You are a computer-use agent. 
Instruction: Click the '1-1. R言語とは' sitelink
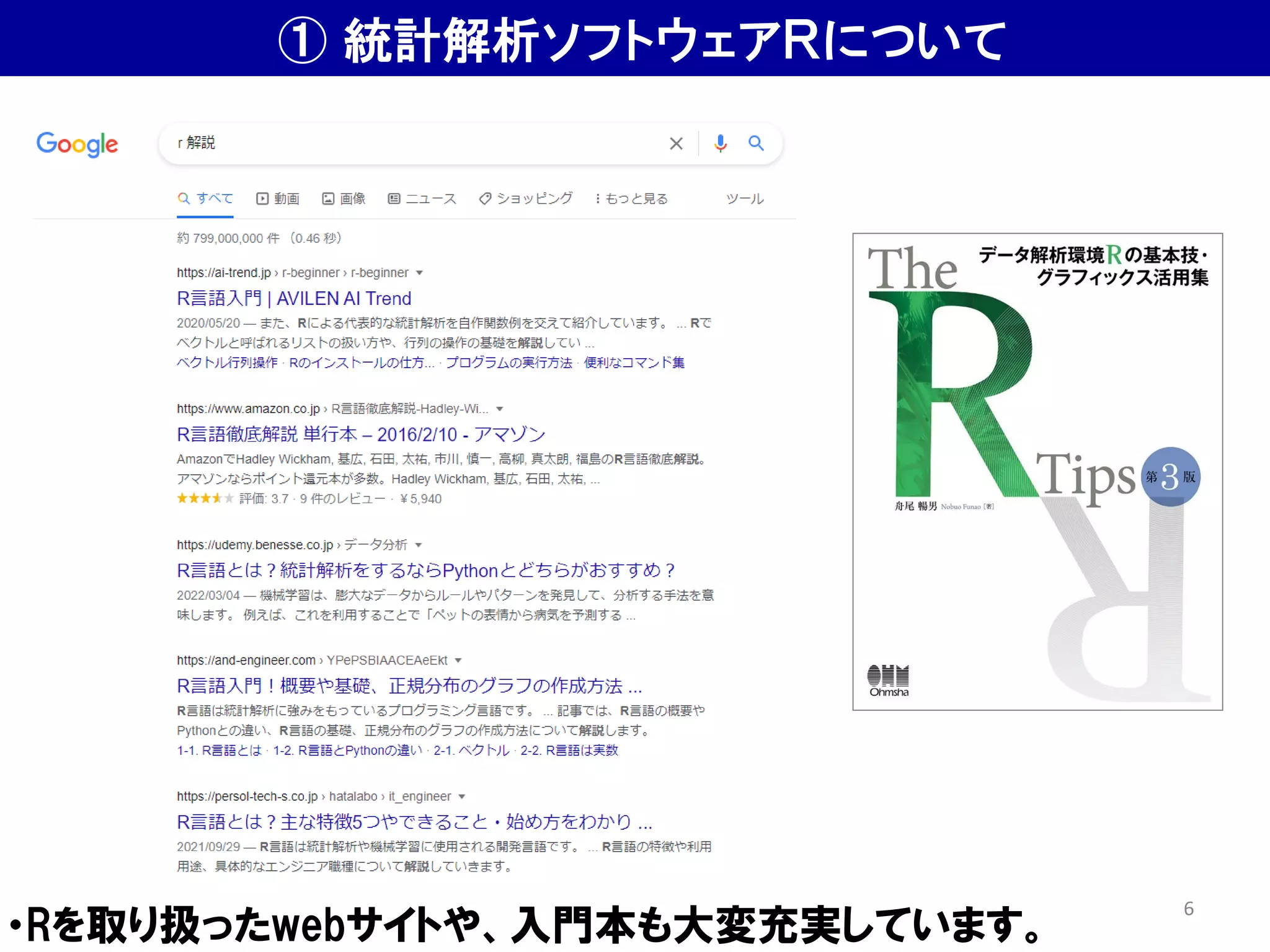[220, 751]
